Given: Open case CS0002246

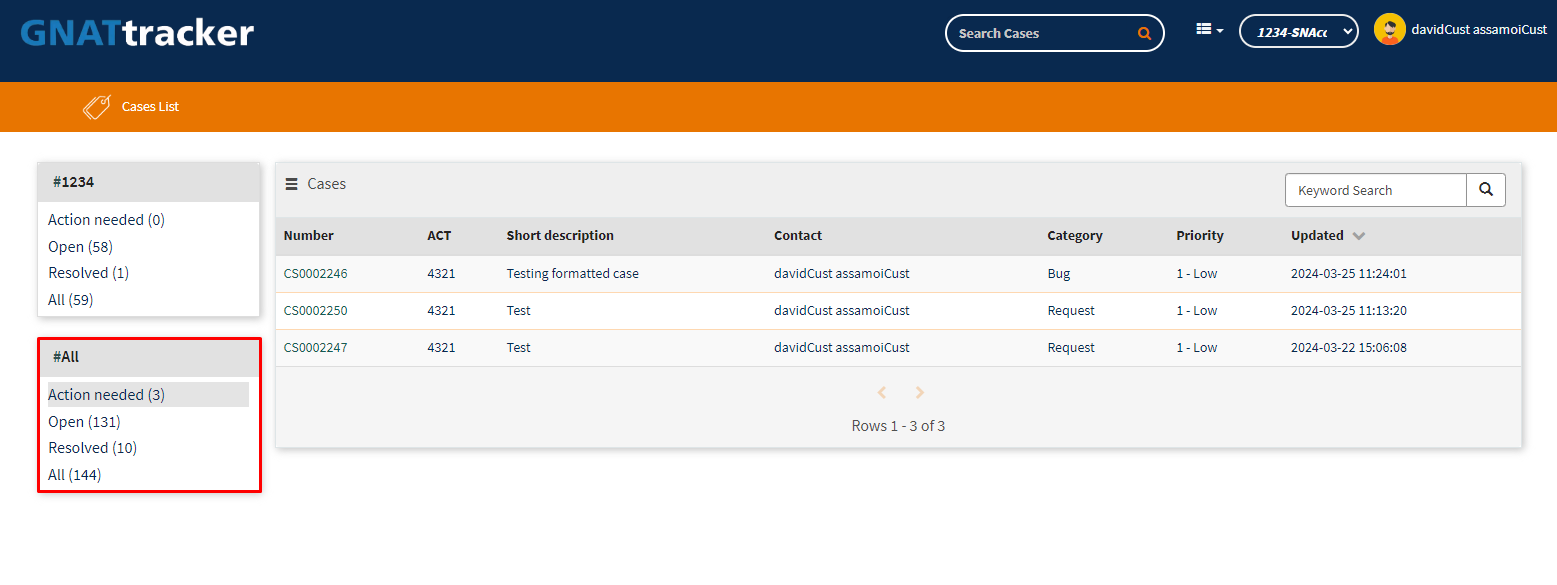Looking at the screenshot, I should click(316, 274).
